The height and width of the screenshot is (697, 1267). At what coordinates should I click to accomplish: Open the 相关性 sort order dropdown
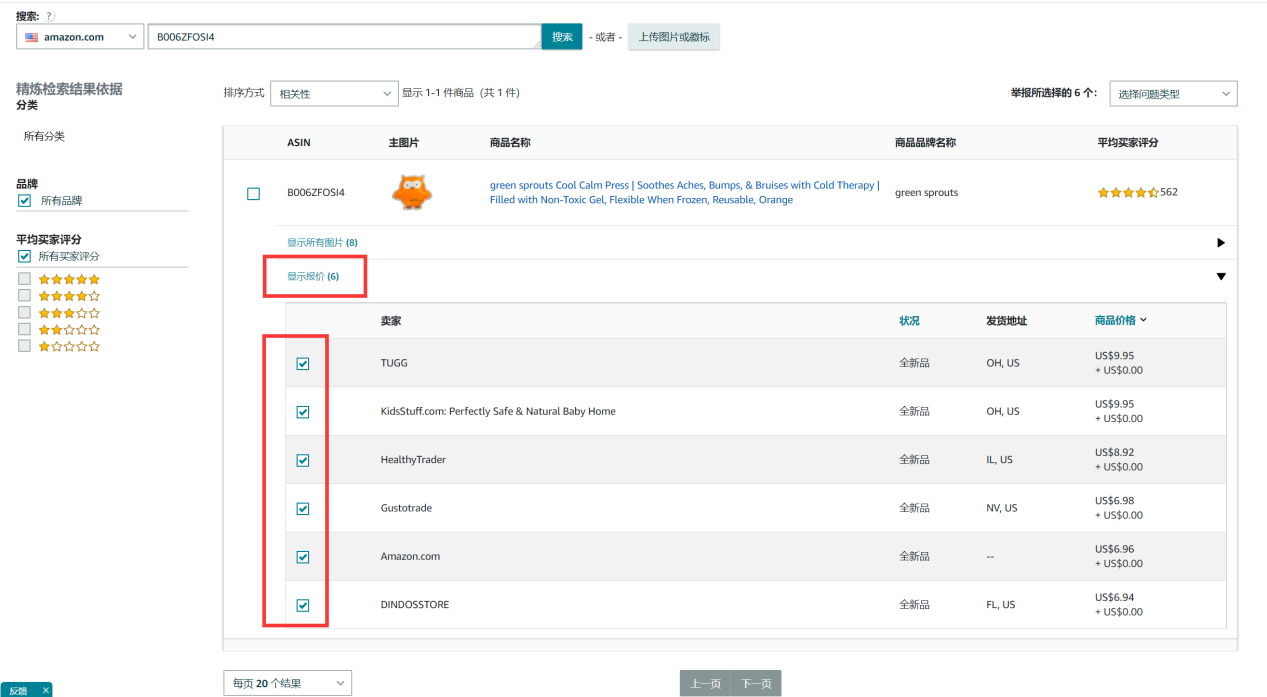[336, 94]
